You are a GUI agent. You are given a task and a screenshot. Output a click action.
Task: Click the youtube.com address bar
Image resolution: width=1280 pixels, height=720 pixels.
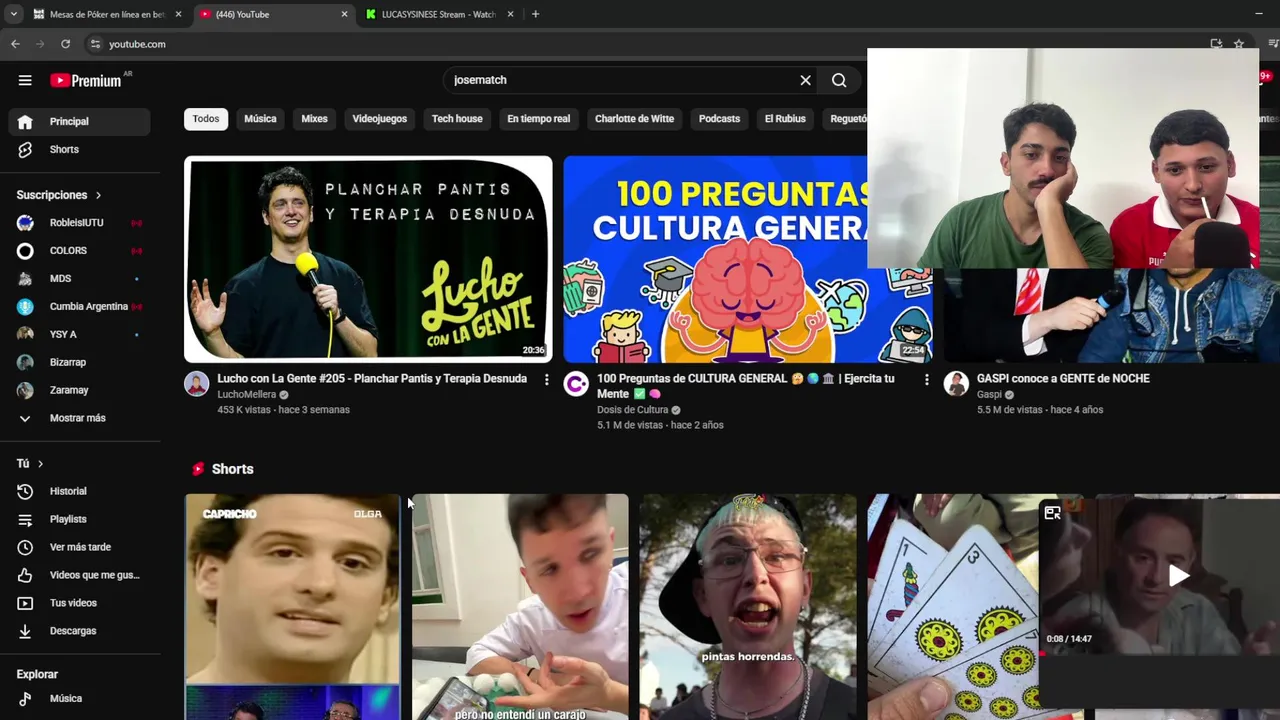[x=640, y=44]
